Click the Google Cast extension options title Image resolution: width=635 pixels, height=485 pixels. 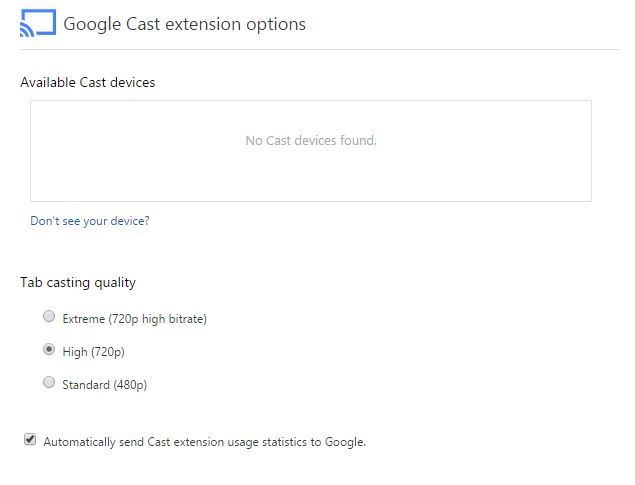[x=185, y=24]
